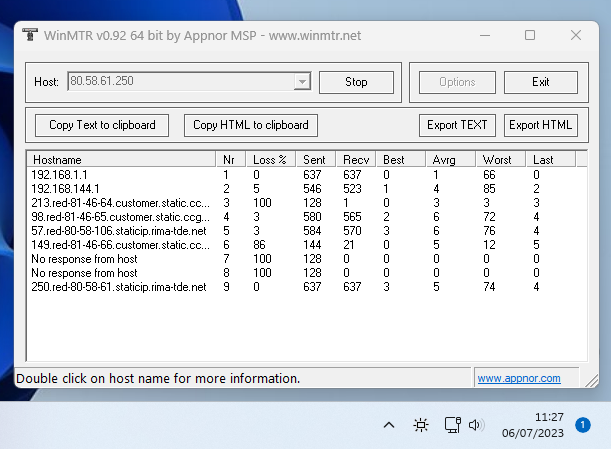
Task: Open the brightness tray icon
Action: point(421,425)
